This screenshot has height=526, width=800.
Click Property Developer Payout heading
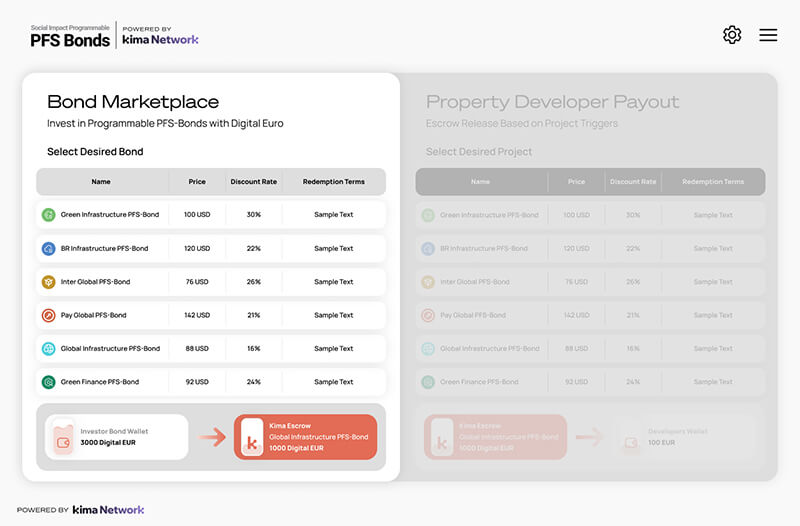pos(553,102)
